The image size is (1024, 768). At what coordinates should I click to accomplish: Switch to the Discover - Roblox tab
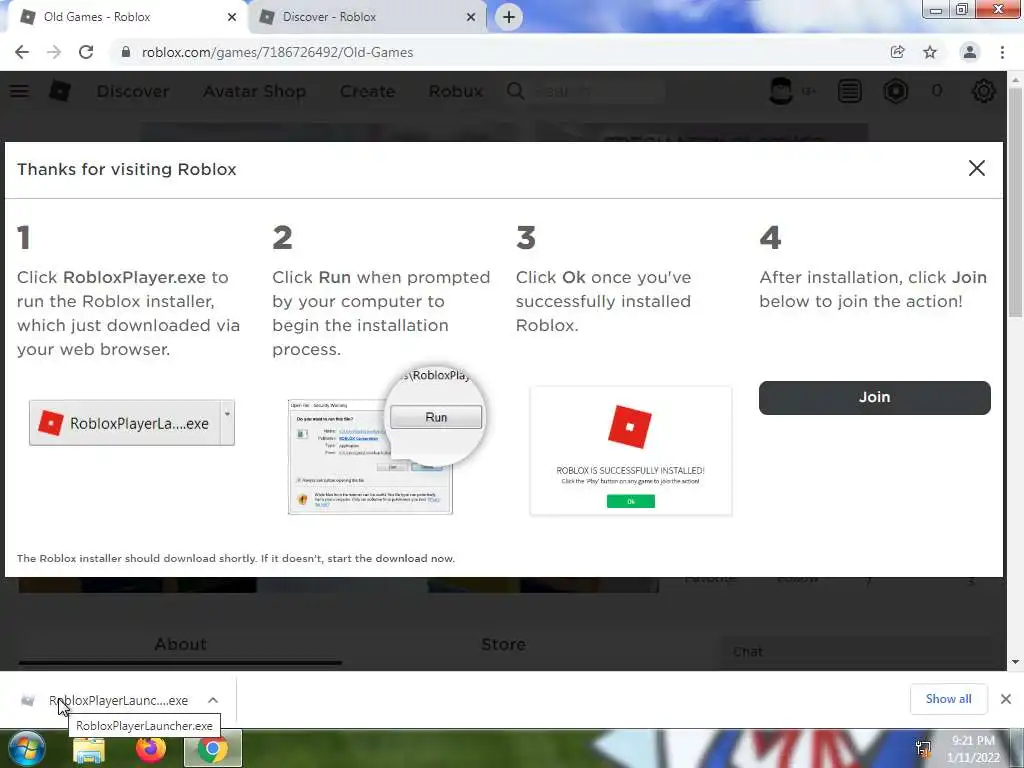pyautogui.click(x=366, y=17)
